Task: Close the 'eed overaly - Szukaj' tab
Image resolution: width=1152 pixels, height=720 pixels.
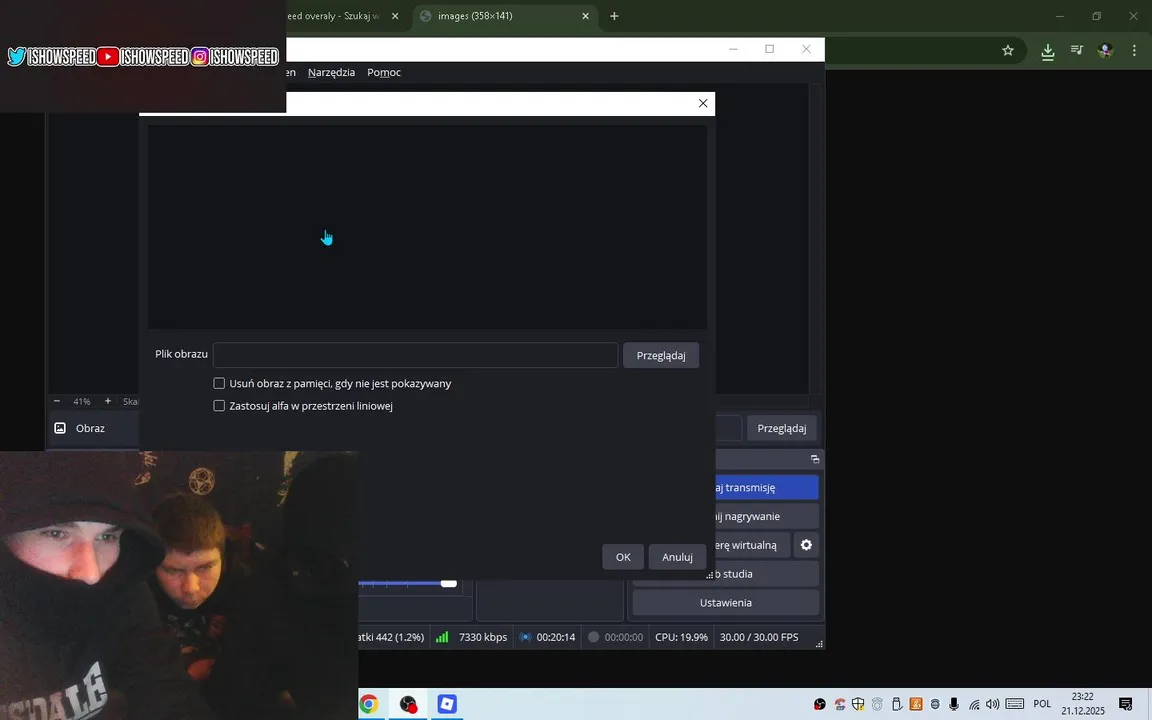Action: tap(395, 16)
